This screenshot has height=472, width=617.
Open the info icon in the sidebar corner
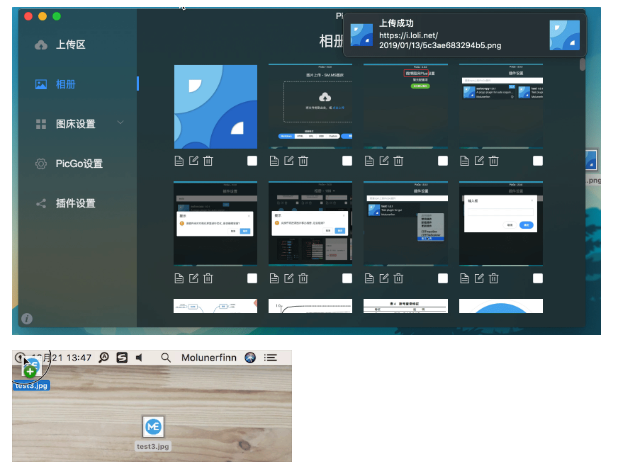[x=27, y=318]
